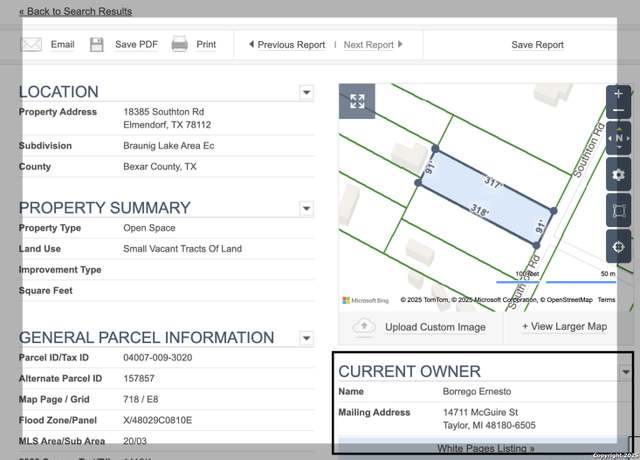
Task: Click Open Space property type value
Action: 149,228
